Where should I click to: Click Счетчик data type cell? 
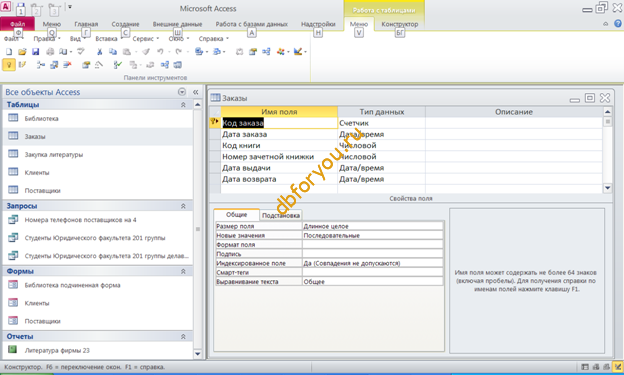381,123
